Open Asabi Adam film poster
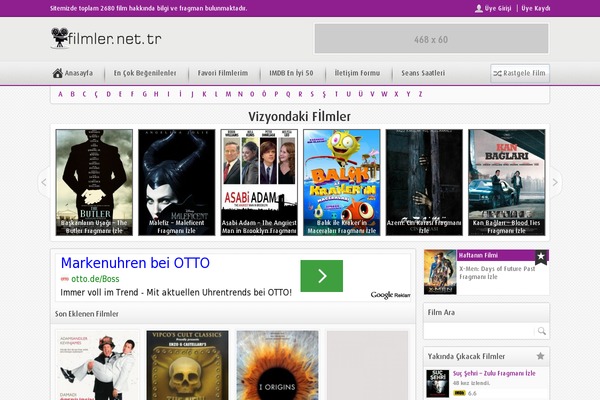The width and height of the screenshot is (600, 400). pyautogui.click(x=259, y=182)
